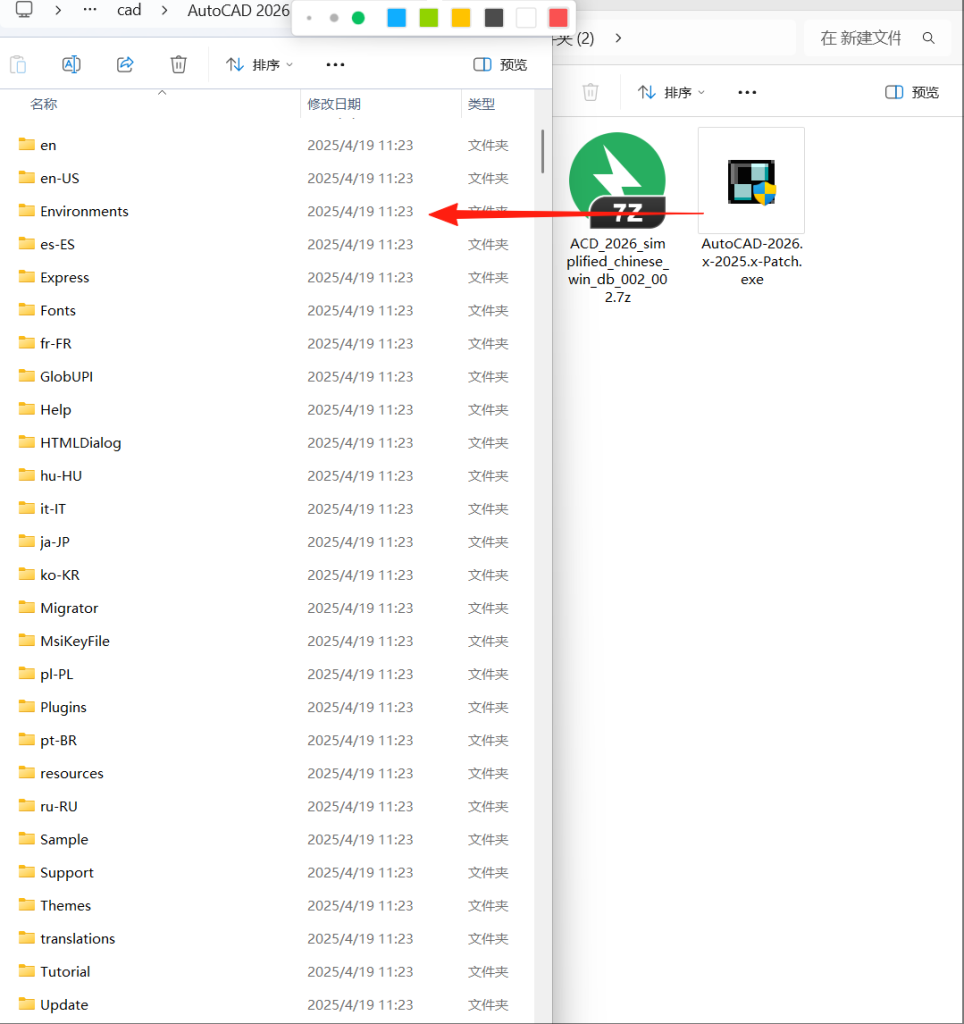Screen dimensions: 964x1024
Task: Click the Paste clipboard icon in left toolbar
Action: pyautogui.click(x=18, y=65)
